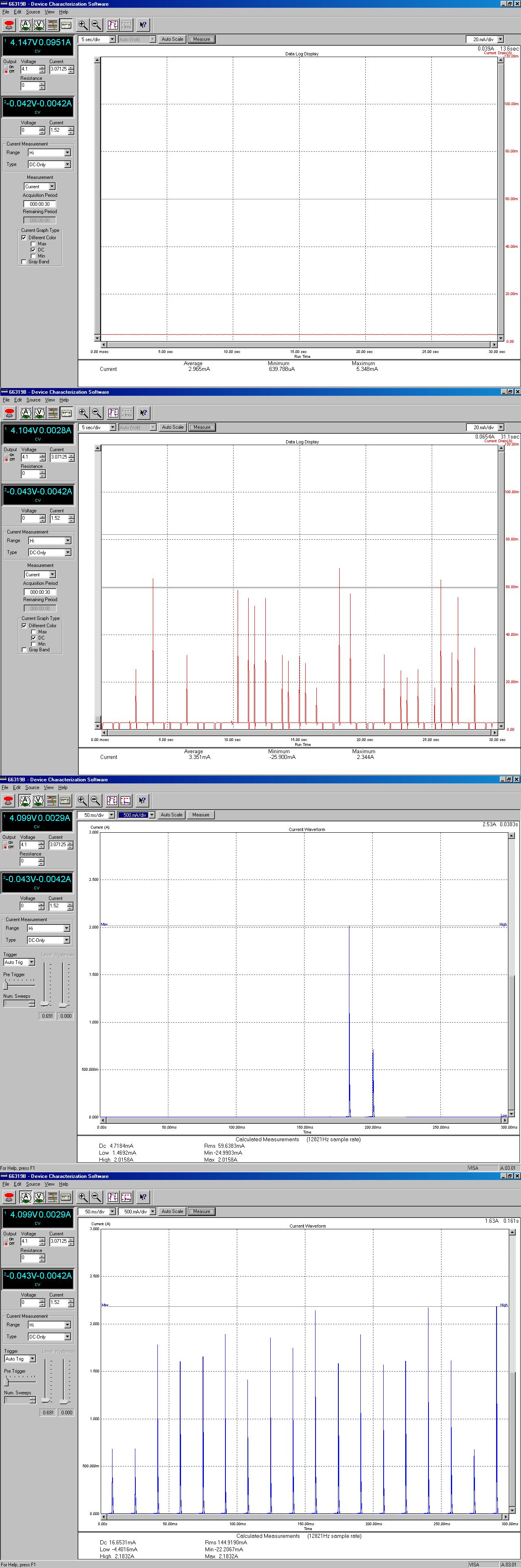This screenshot has width=521, height=1568.
Task: Click Auto Scale button in topmost window
Action: tap(172, 39)
